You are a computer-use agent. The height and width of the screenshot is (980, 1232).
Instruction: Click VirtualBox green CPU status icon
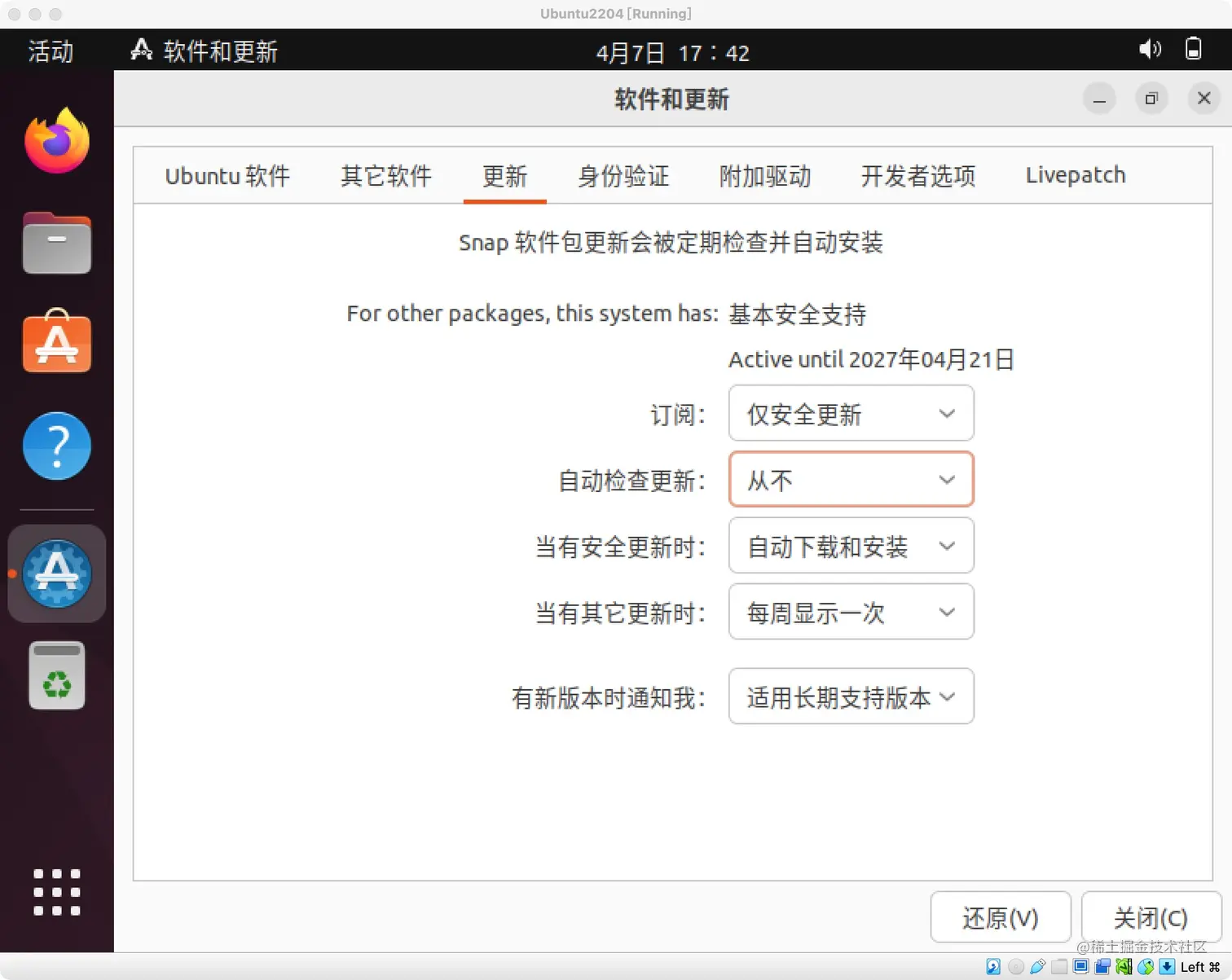click(x=1124, y=967)
